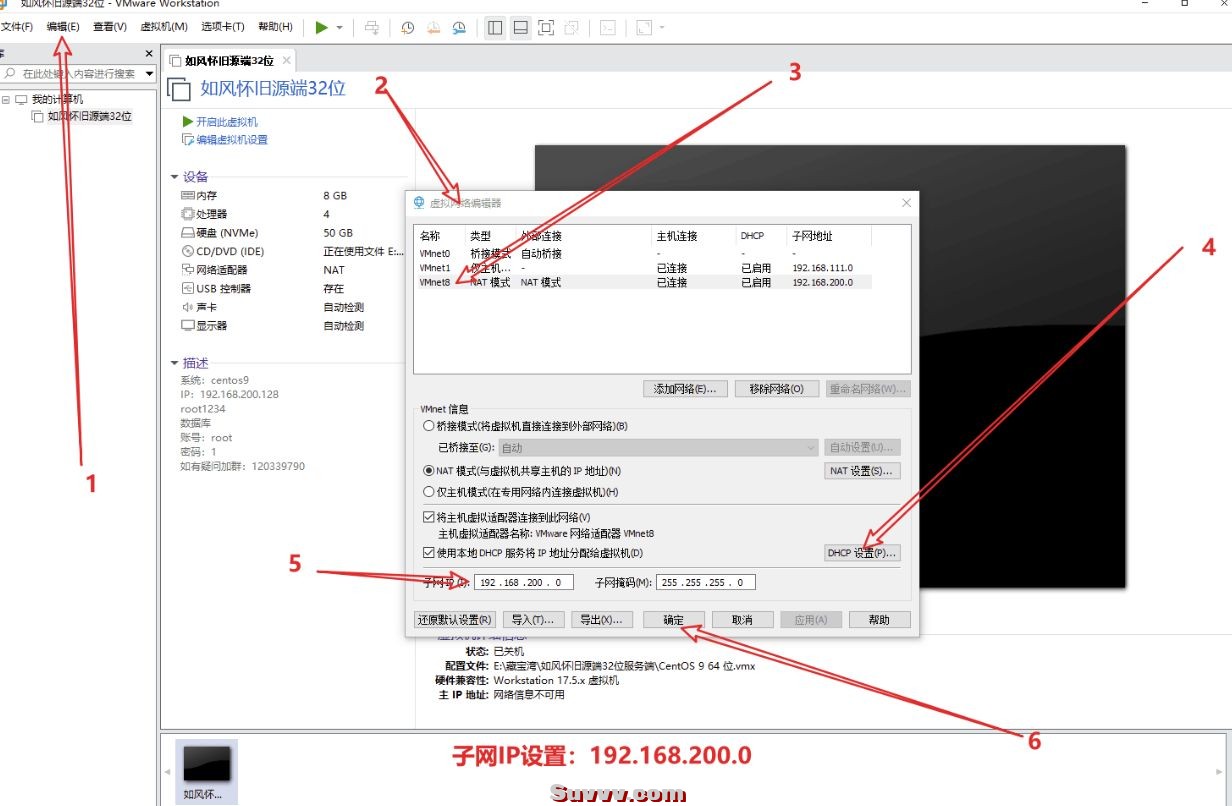Image resolution: width=1232 pixels, height=806 pixels.
Task: Uncheck 使用本地 DHCP 服务 checkbox
Action: click(429, 553)
